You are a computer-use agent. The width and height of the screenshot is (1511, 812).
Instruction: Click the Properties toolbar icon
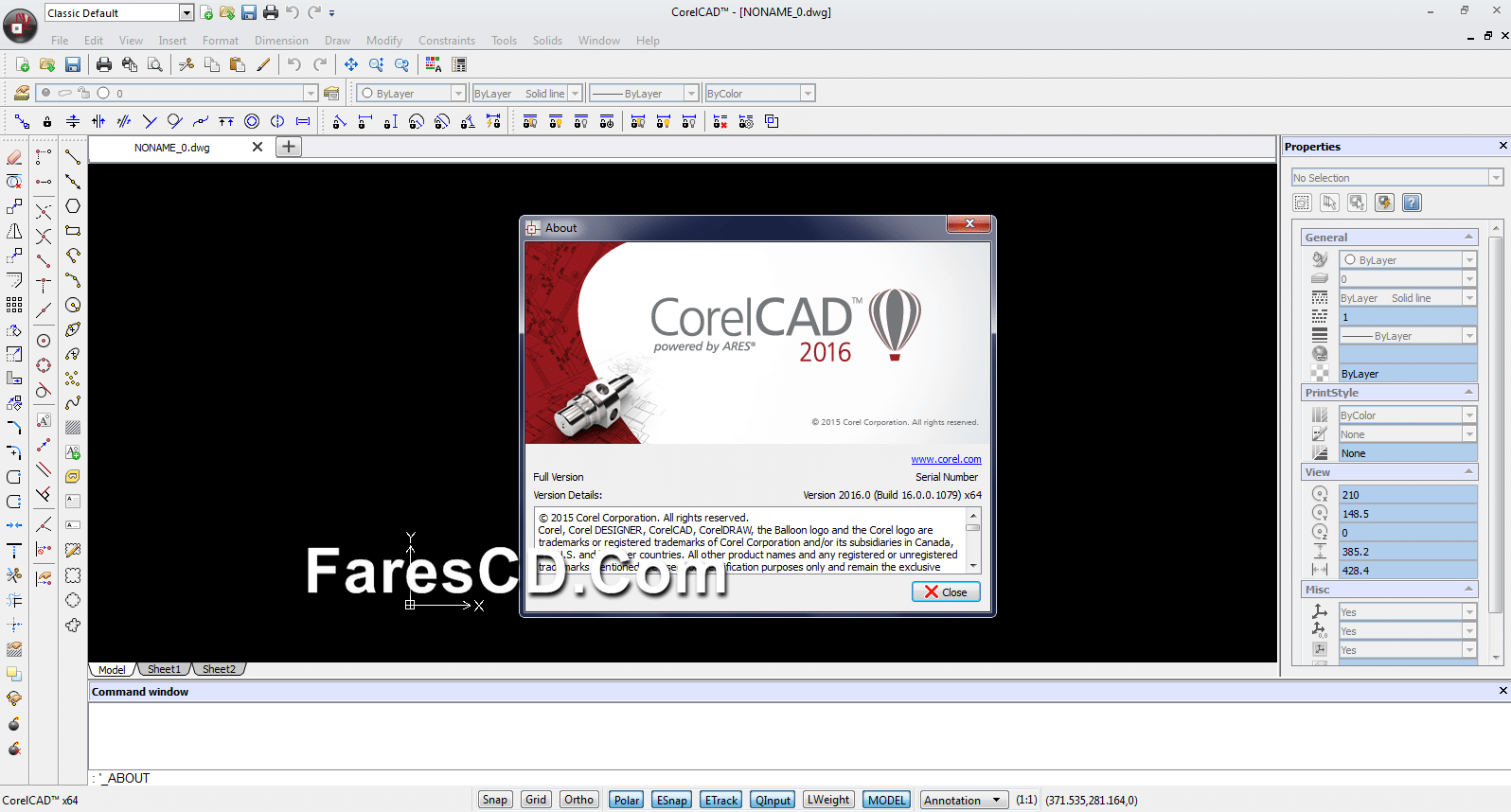click(459, 64)
